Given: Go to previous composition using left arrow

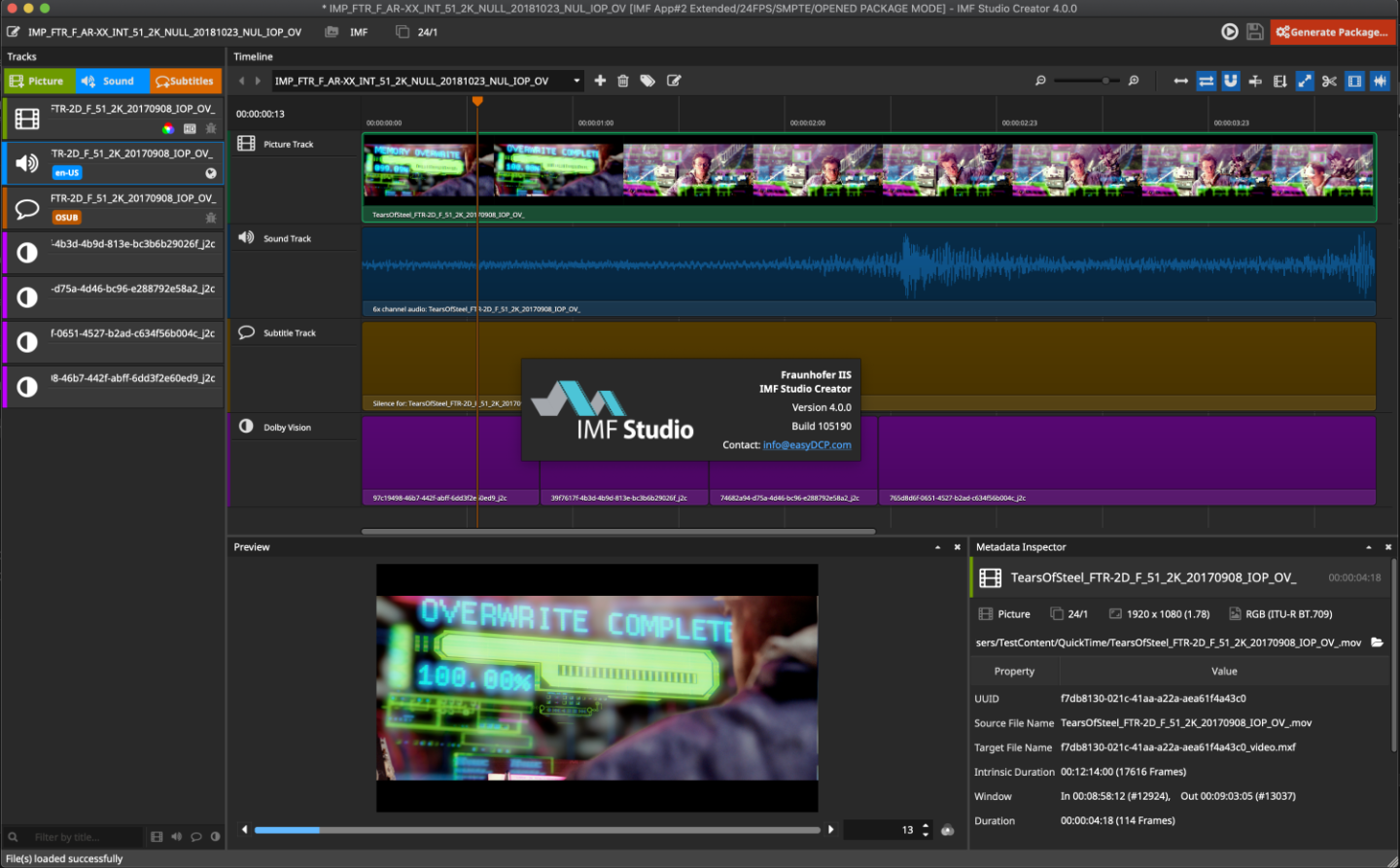Looking at the screenshot, I should tap(242, 81).
